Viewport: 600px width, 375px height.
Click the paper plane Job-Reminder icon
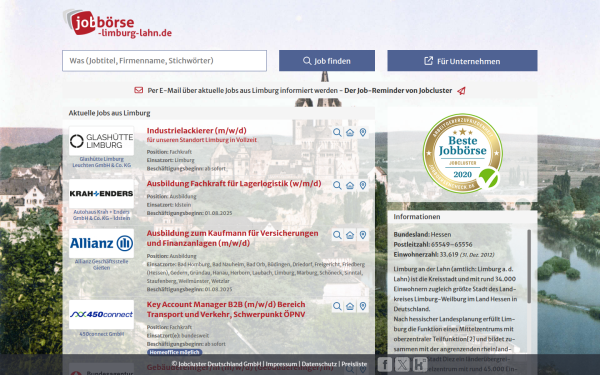click(x=461, y=91)
